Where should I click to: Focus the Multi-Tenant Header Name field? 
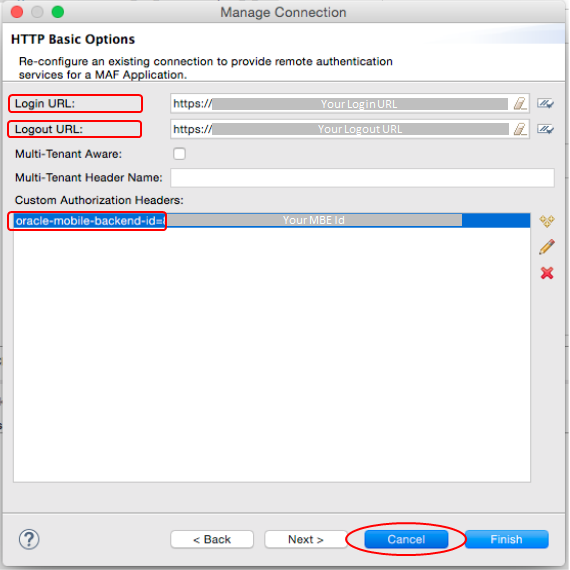click(362, 178)
